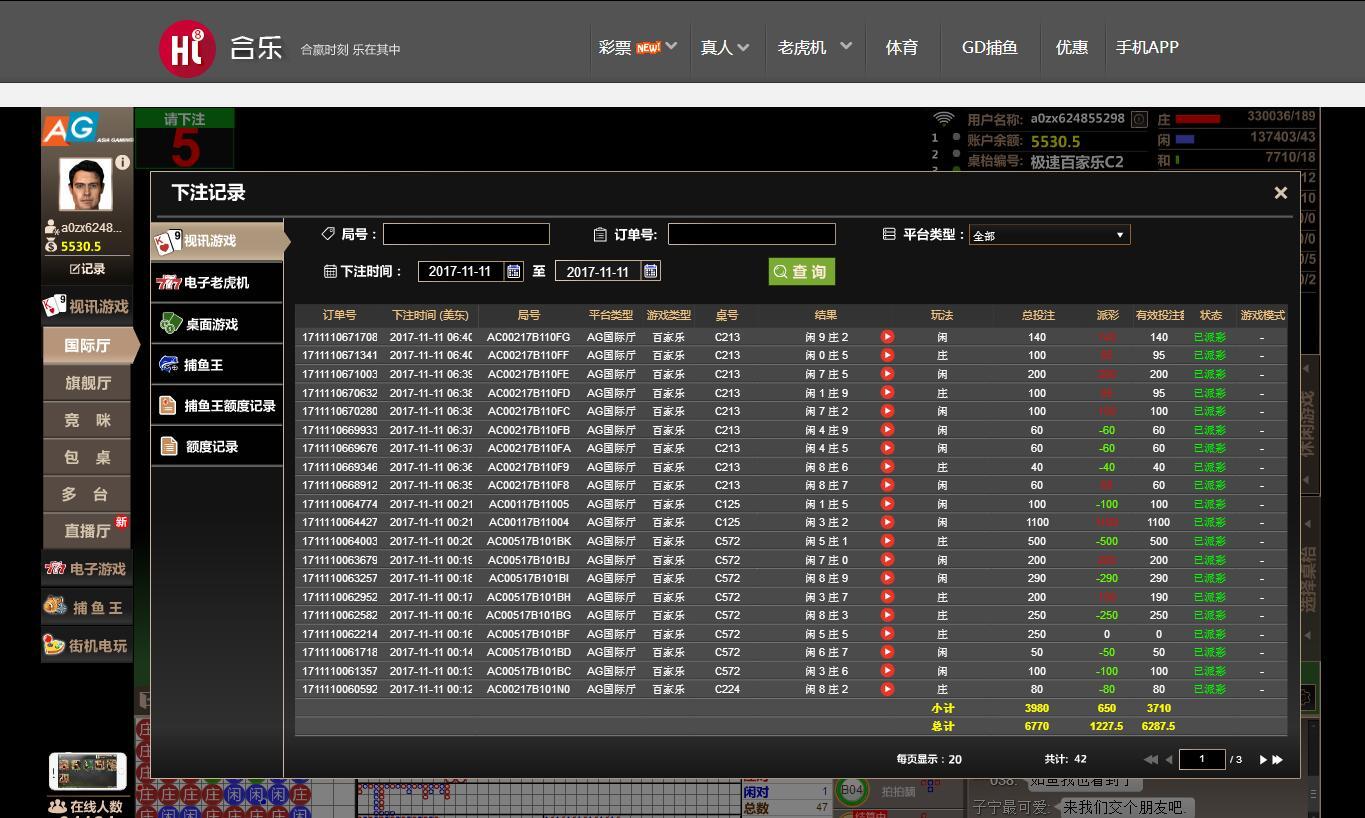Click the green 查询 search button
This screenshot has width=1365, height=818.
click(801, 272)
